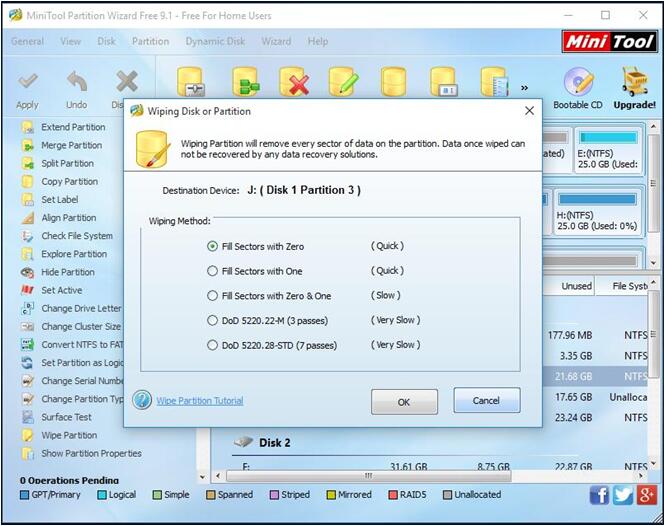Open the General menu
This screenshot has width=665, height=526.
click(x=27, y=42)
